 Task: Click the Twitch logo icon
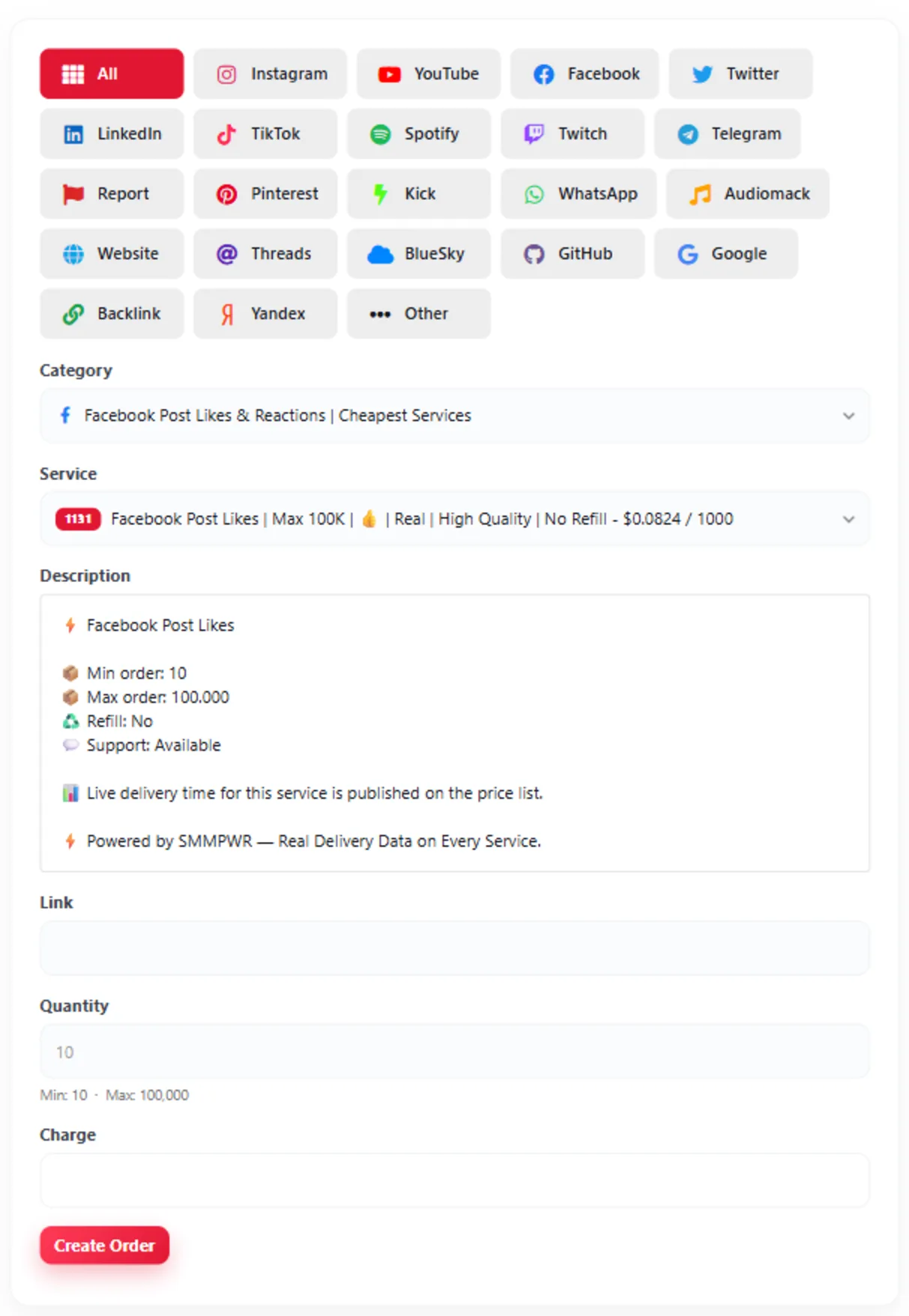pyautogui.click(x=534, y=134)
